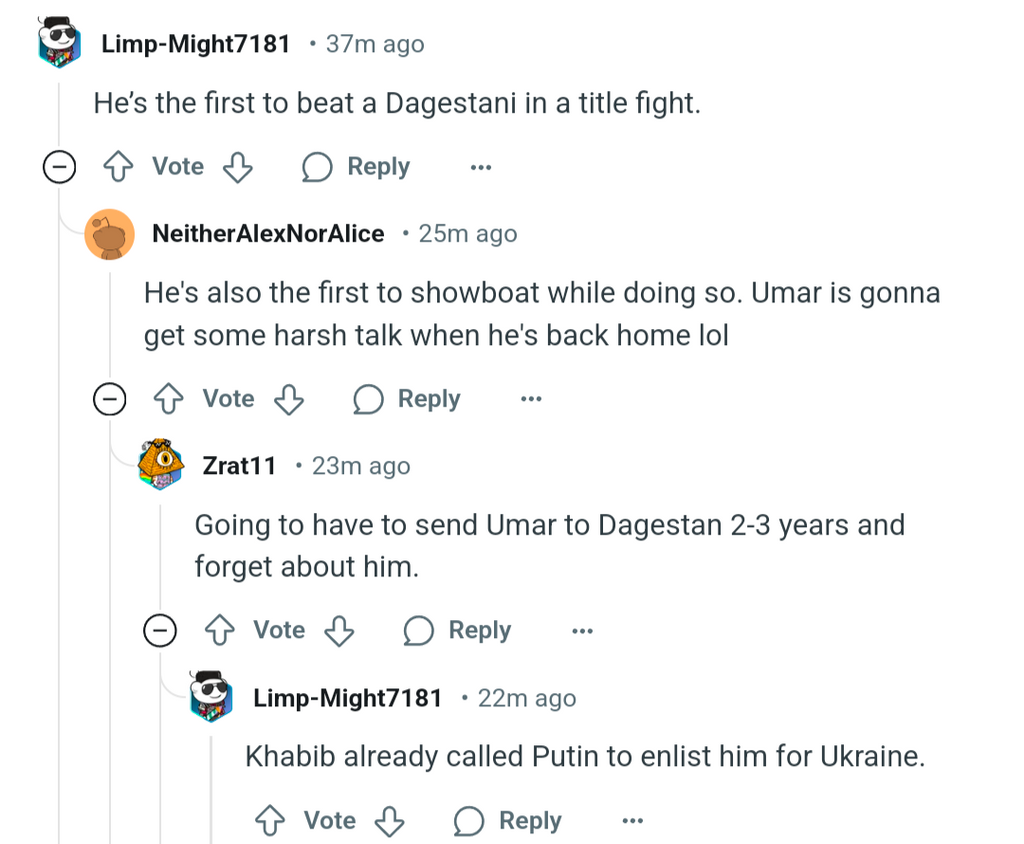Collapse Zrat11's comment thread

click(160, 631)
